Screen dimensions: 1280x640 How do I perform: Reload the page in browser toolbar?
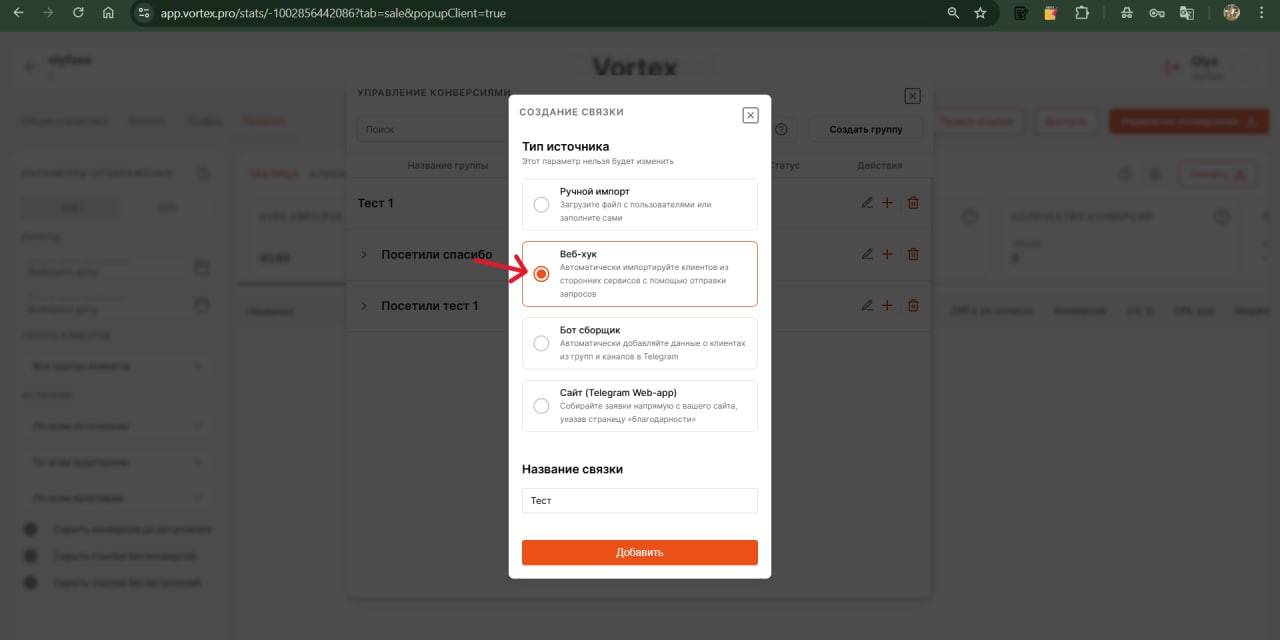[x=78, y=13]
